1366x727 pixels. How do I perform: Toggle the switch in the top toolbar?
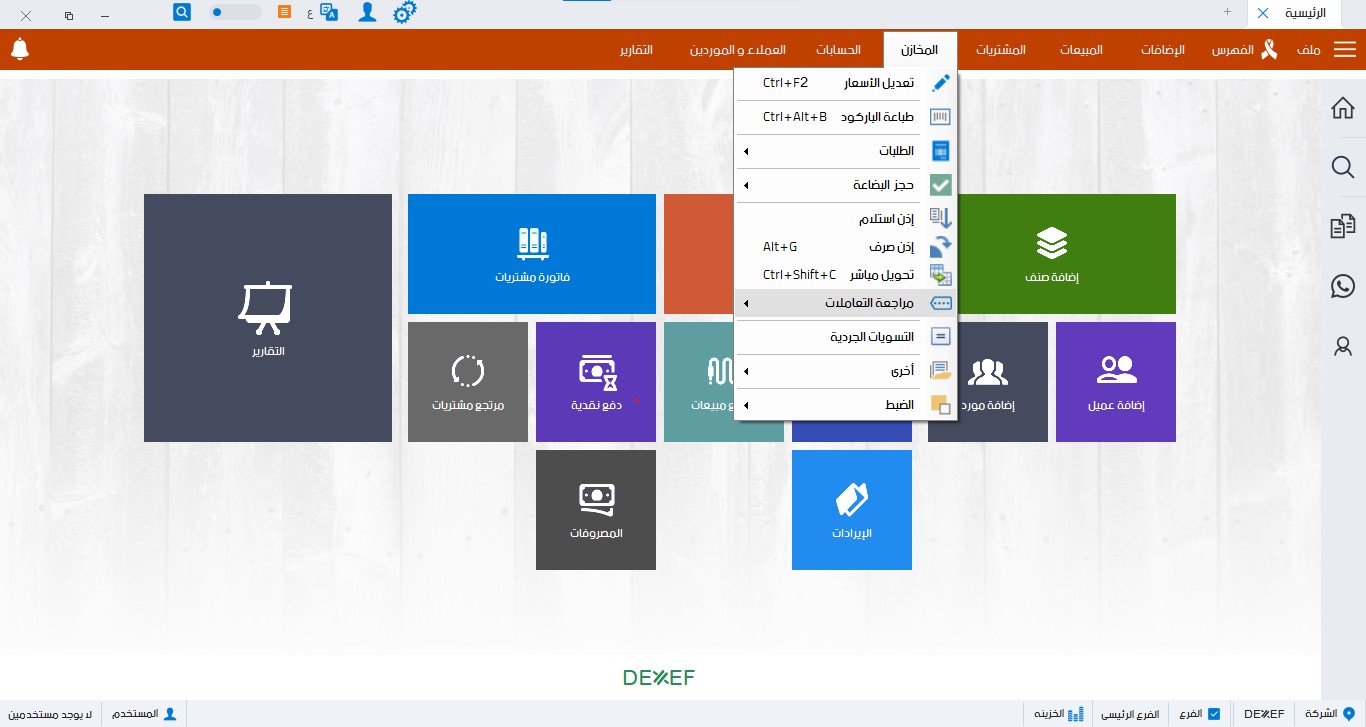[235, 13]
